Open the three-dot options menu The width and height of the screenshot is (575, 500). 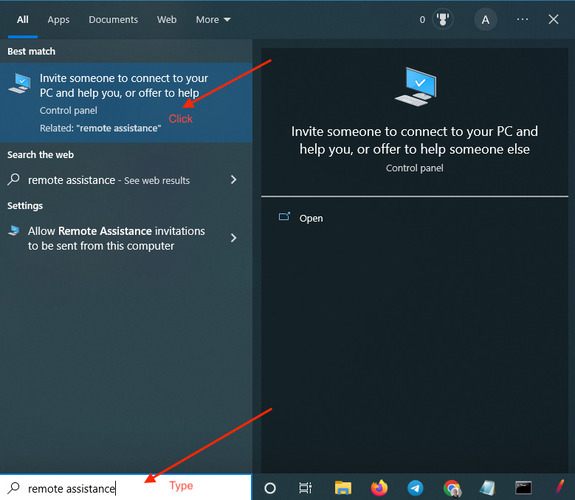point(523,19)
